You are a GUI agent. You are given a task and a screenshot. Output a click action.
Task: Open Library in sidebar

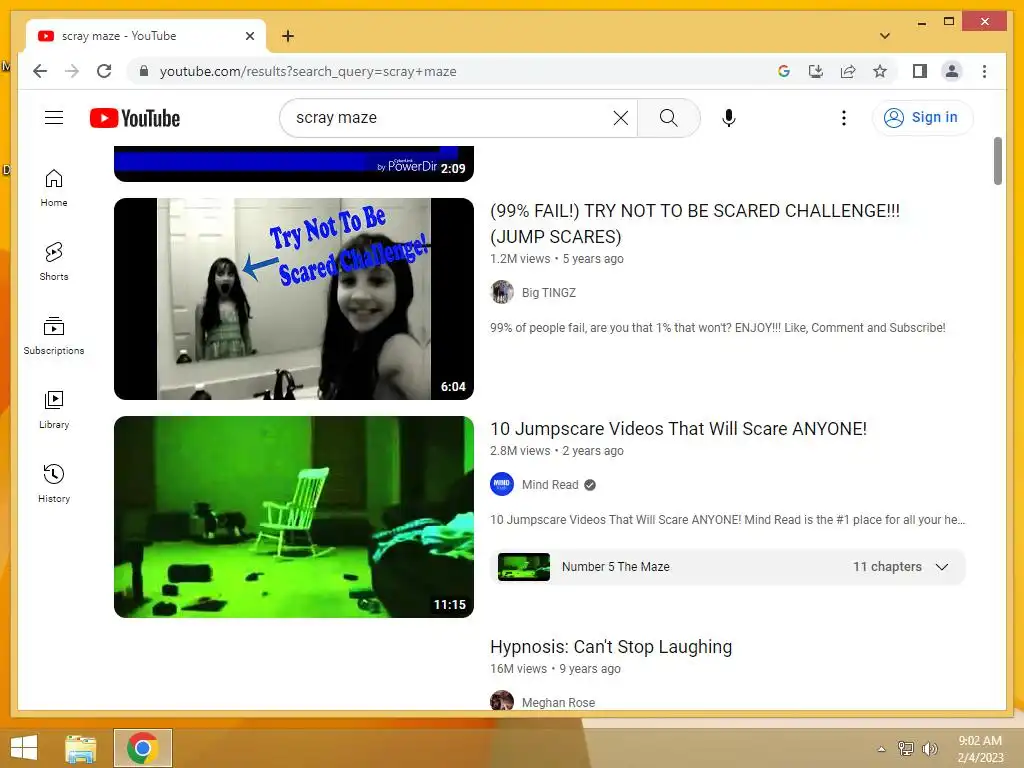[x=54, y=409]
